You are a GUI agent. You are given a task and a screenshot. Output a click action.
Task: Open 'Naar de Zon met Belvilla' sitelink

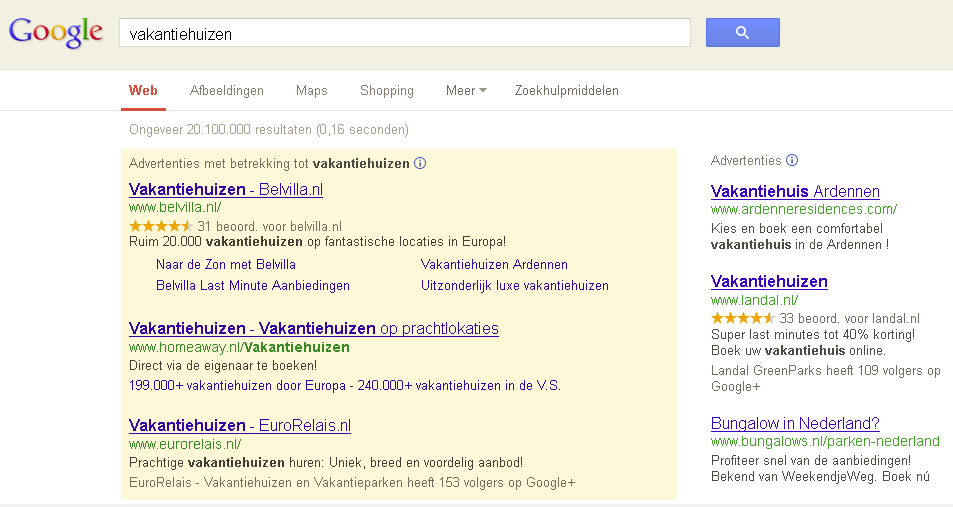(x=225, y=264)
